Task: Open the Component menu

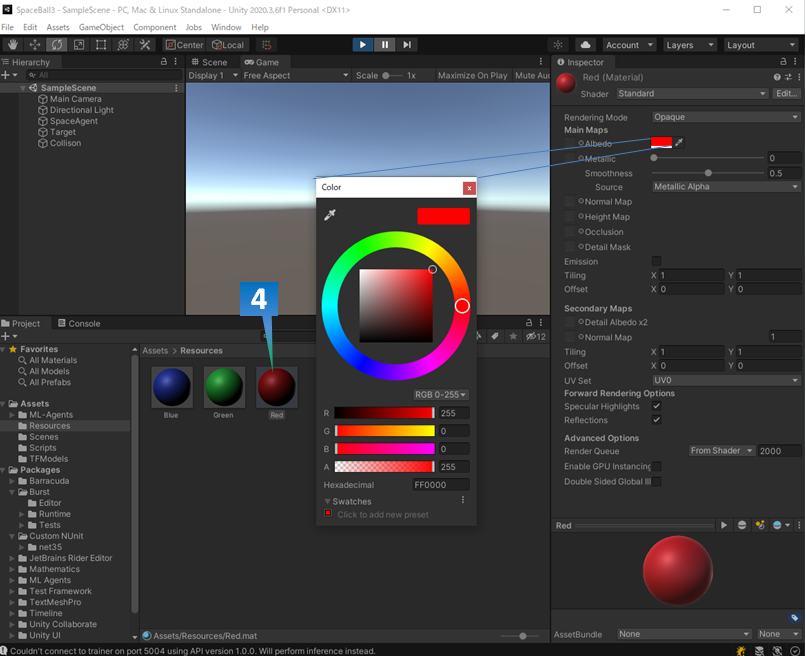Action: click(x=154, y=27)
